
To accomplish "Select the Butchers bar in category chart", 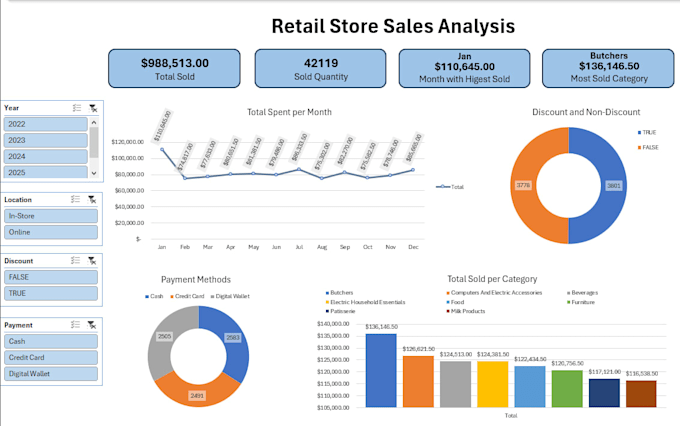I will pos(381,370).
